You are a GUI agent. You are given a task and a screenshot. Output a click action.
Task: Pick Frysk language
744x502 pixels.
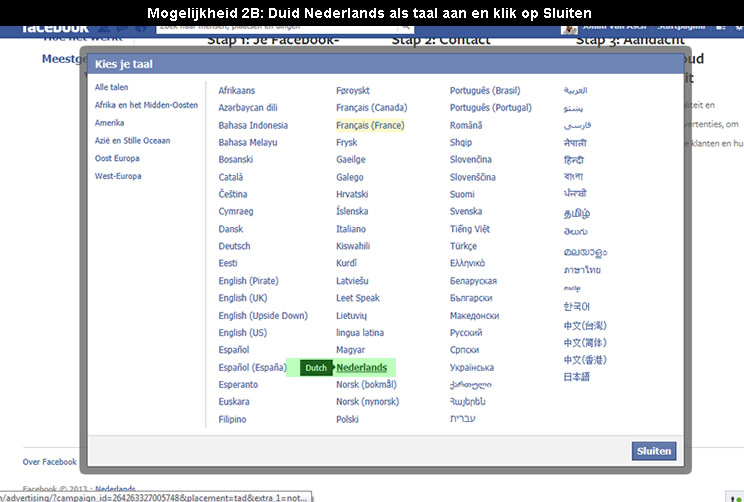(x=347, y=142)
